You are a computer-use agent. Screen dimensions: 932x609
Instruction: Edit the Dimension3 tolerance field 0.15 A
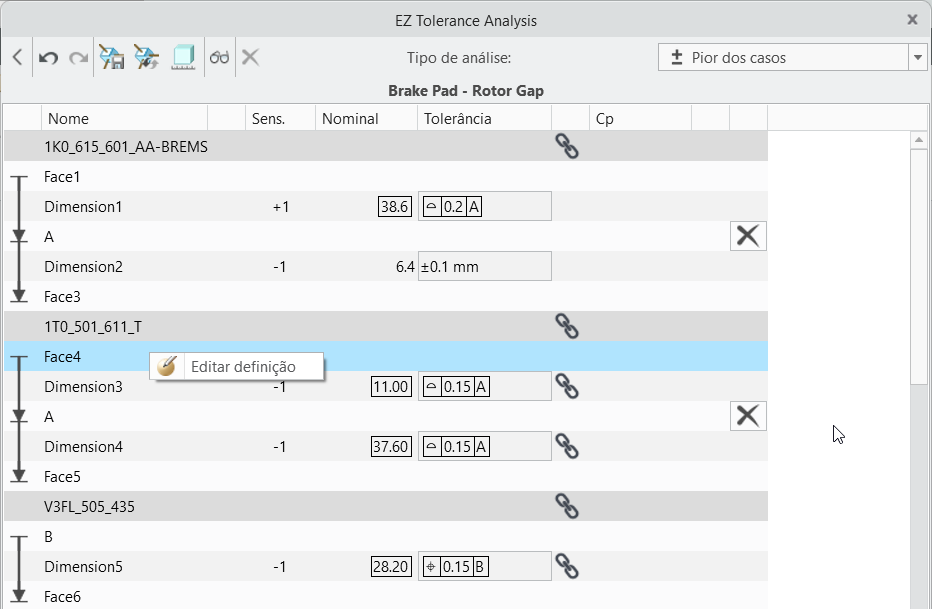point(484,386)
